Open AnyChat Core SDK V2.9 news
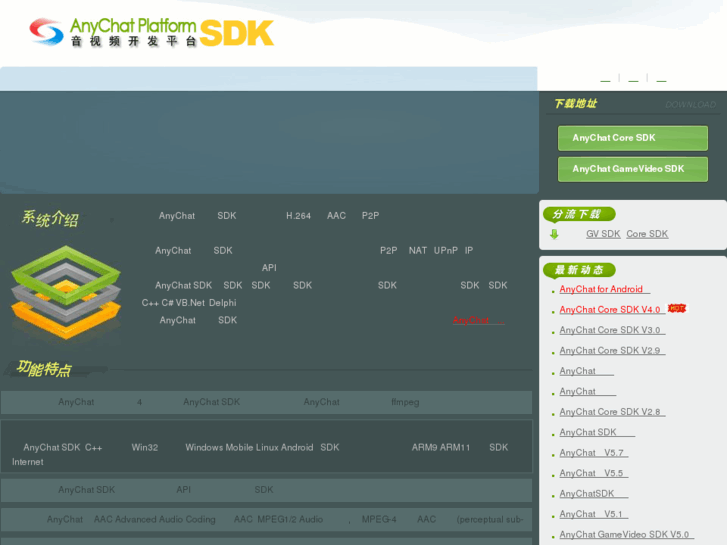727x545 pixels. 612,350
